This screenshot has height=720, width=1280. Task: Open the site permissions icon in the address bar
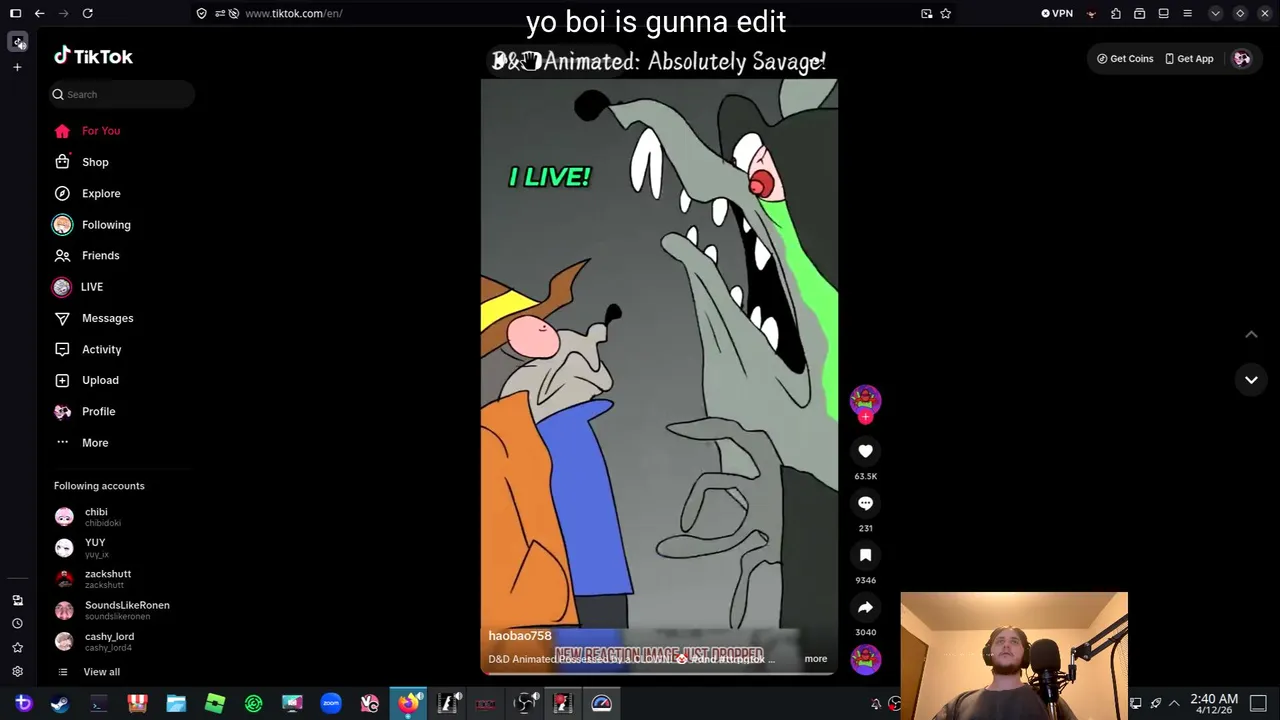tap(220, 13)
